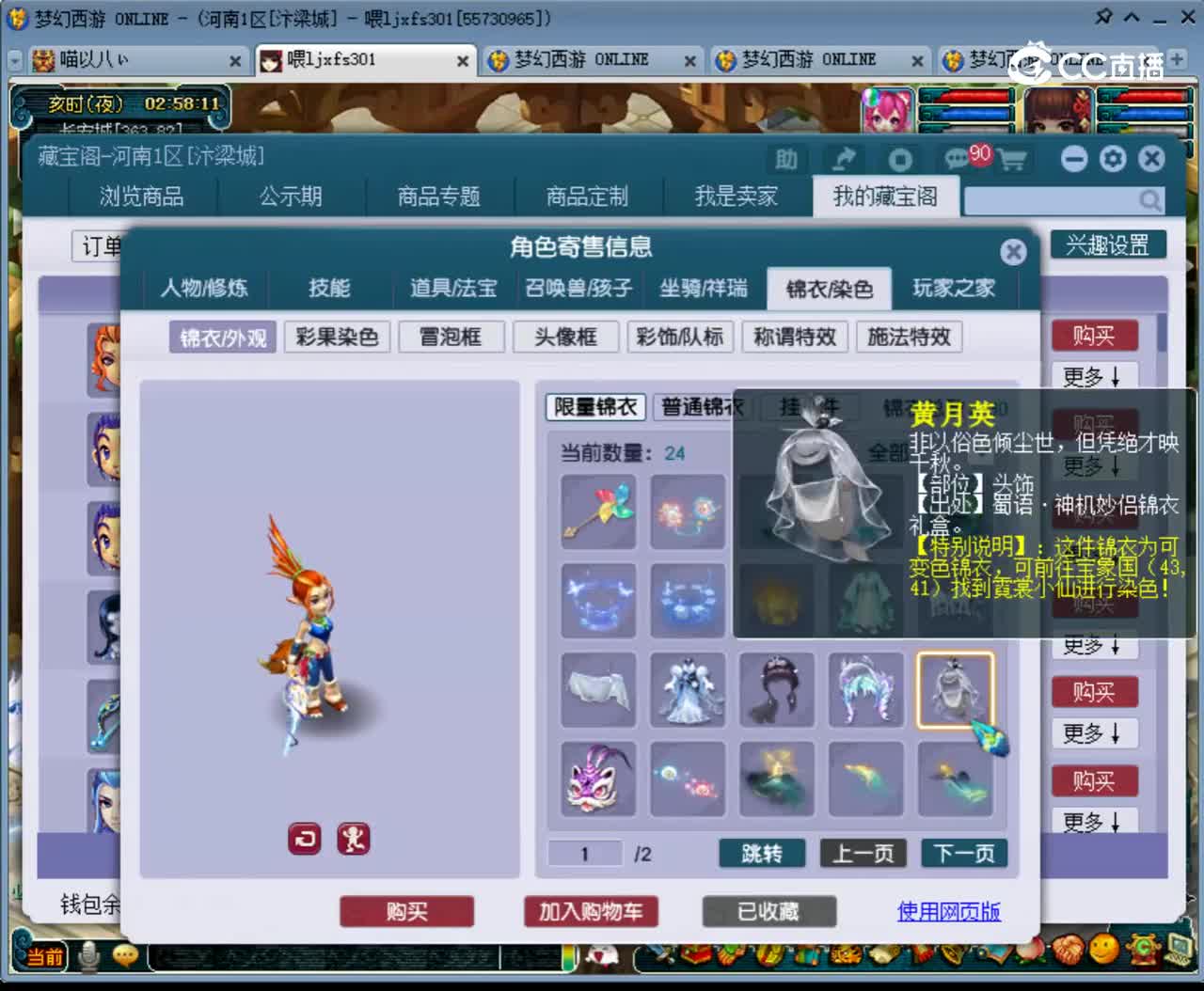Switch to 彩饰/队标 sub-tab
This screenshot has width=1204, height=991.
pyautogui.click(x=680, y=337)
